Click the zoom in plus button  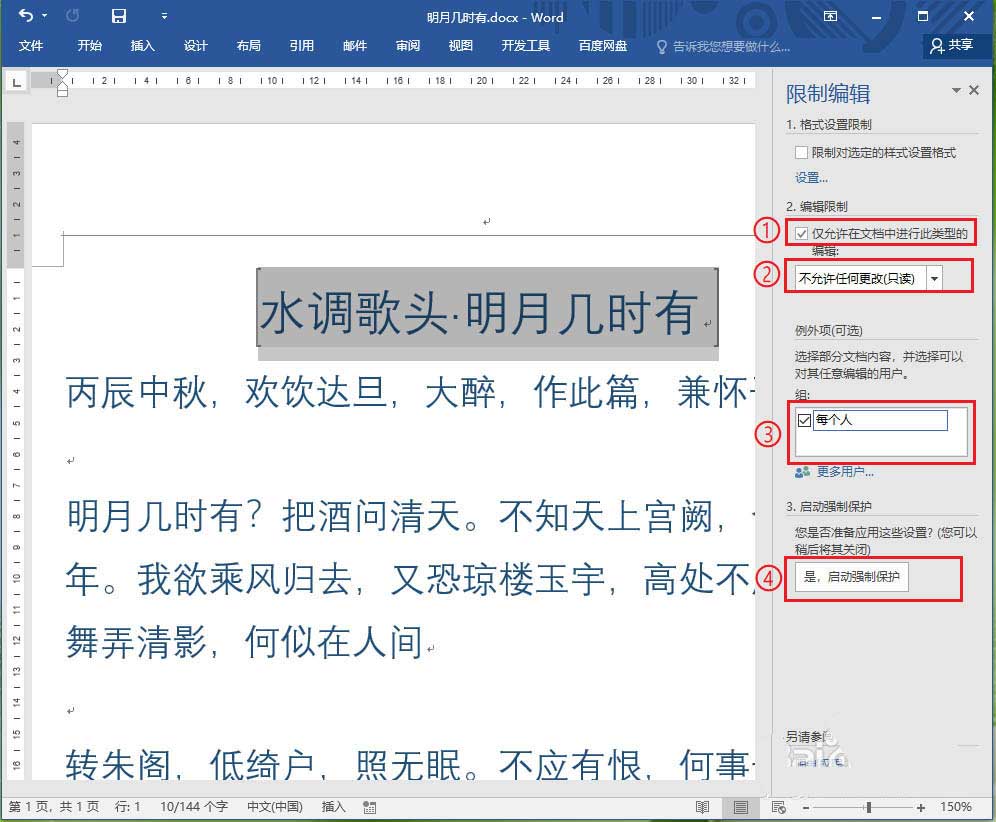pyautogui.click(x=920, y=807)
